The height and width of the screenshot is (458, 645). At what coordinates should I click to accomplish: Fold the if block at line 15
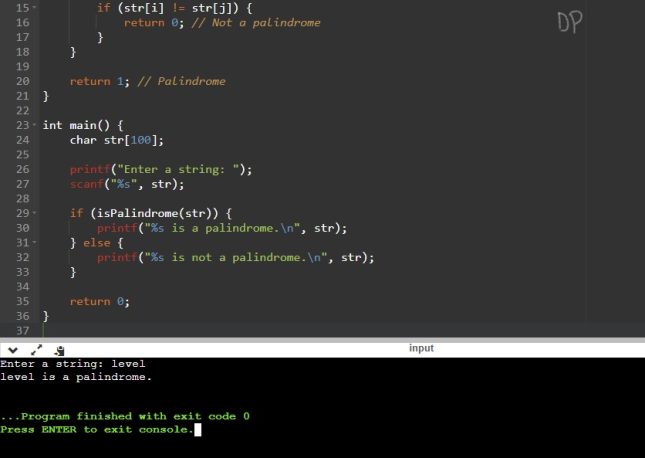tap(34, 7)
